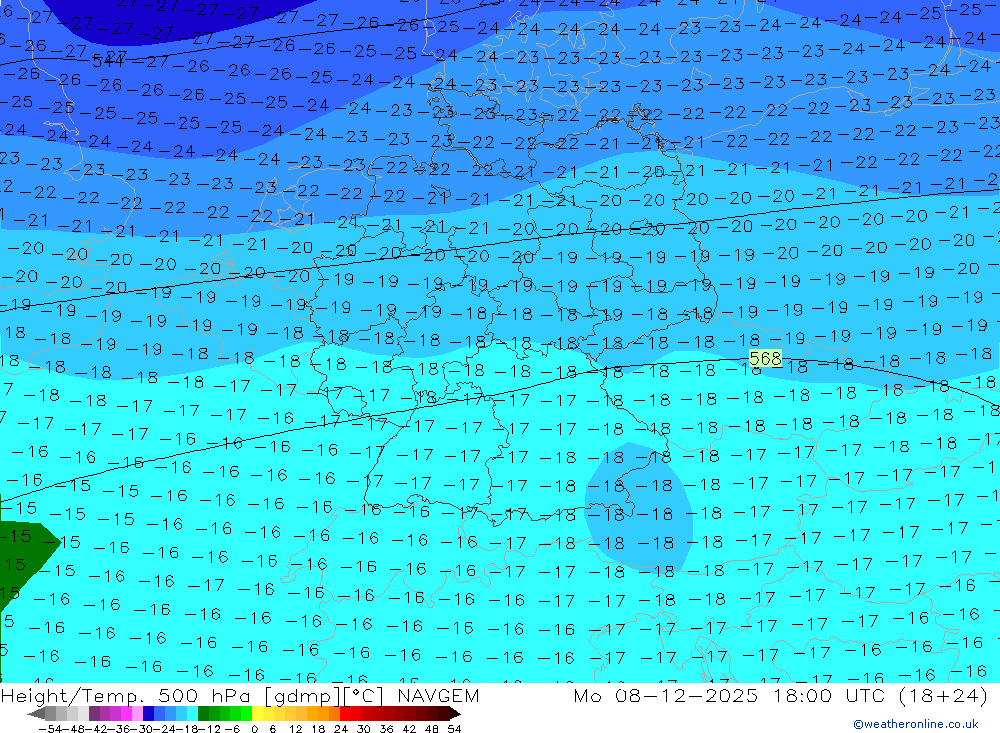
Task: Click the gray left arrow of color legend
Action: tap(36, 713)
